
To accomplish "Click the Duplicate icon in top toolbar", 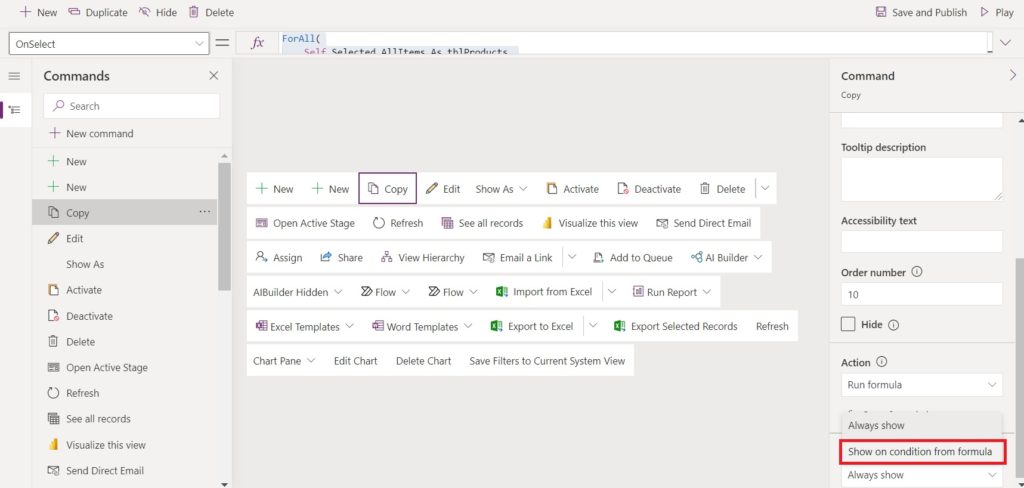I will point(74,12).
